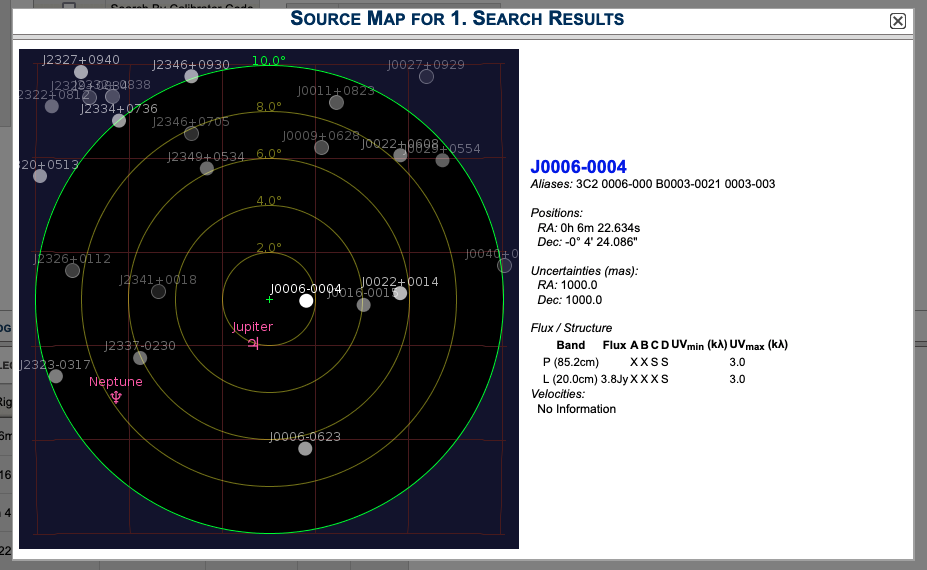Click the J0006-0623 source dot
The height and width of the screenshot is (570, 927).
[x=305, y=448]
